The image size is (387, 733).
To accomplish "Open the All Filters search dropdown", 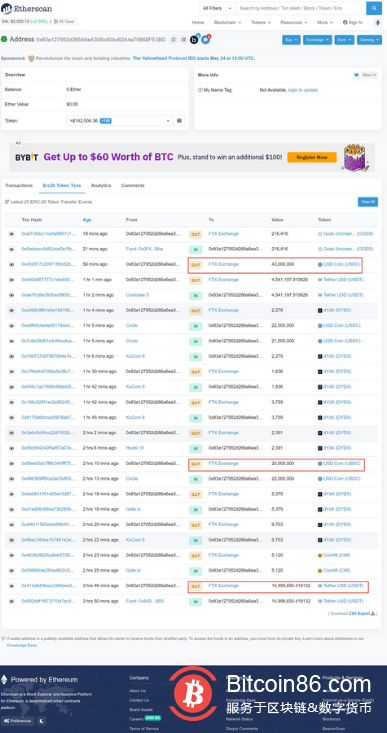I will (217, 8).
